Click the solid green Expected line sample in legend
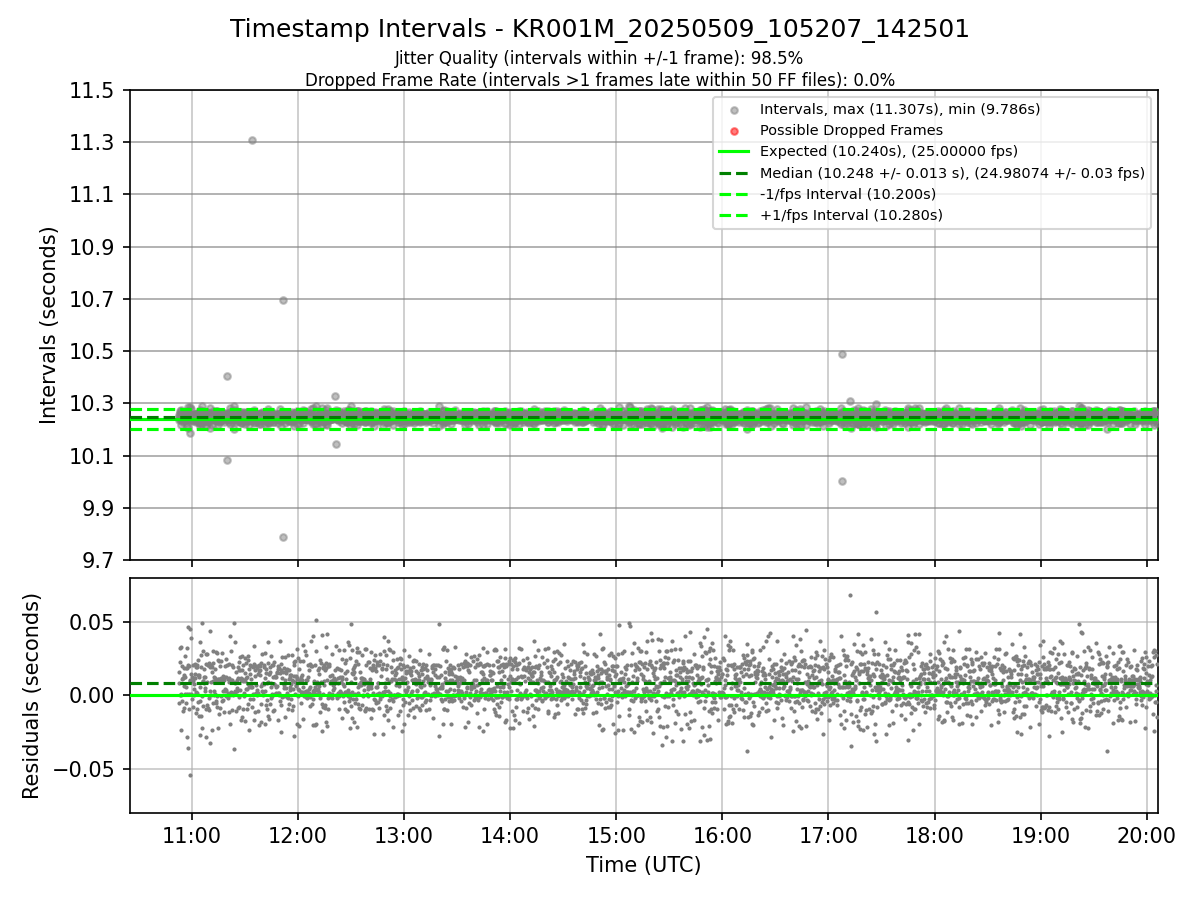Viewport: 1200px width, 900px height. point(735,152)
